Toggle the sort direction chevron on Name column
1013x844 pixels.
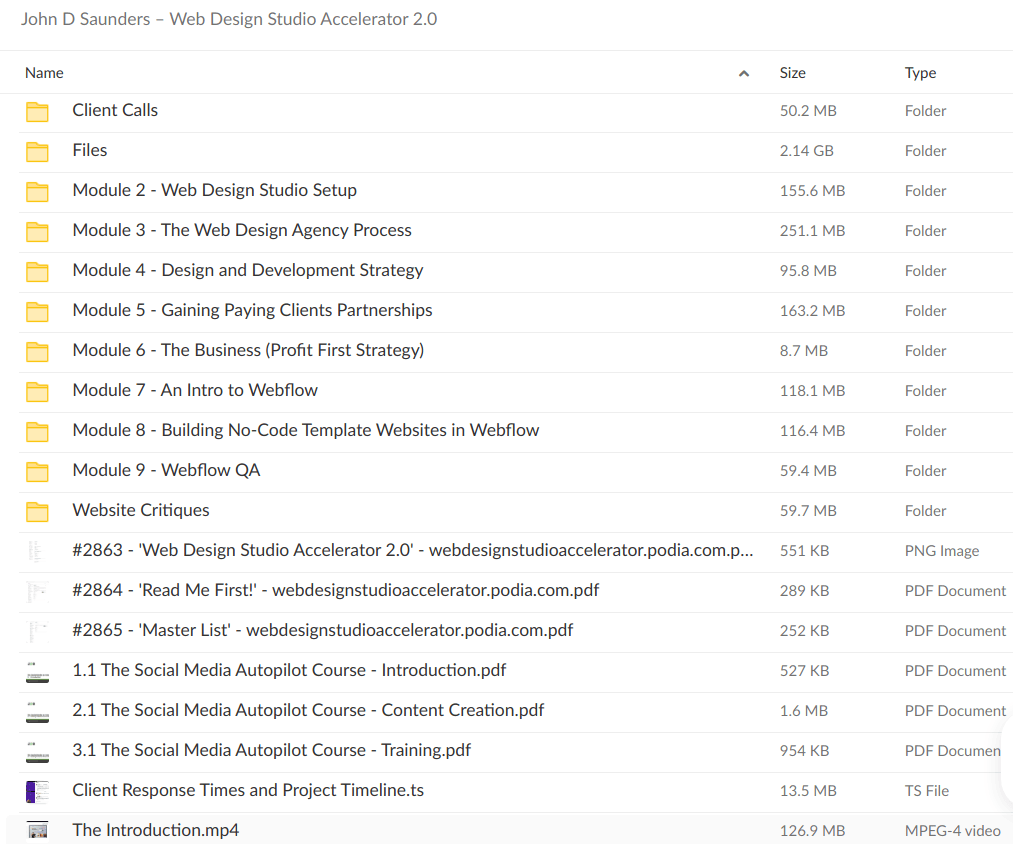click(744, 73)
